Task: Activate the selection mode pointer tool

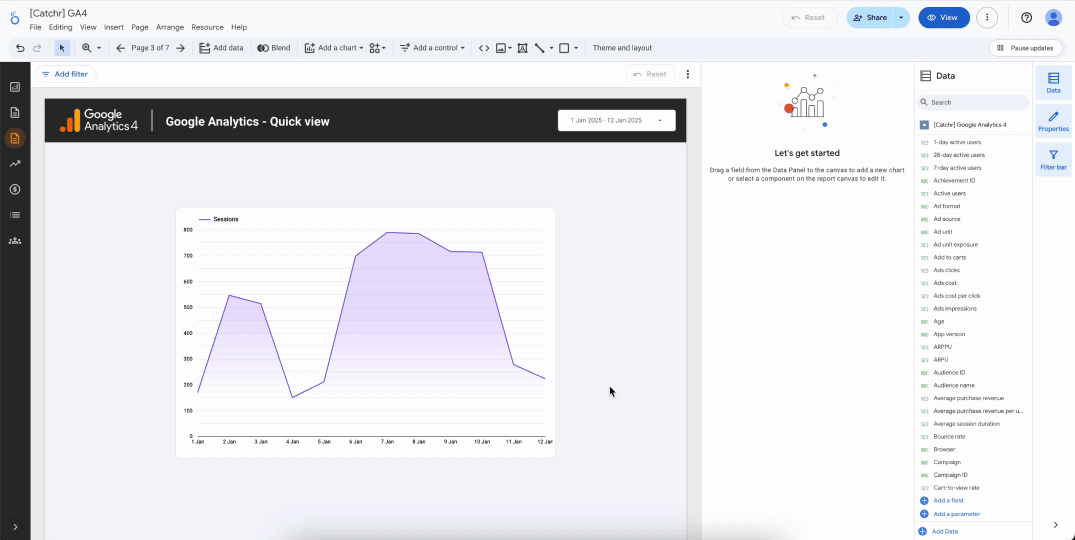Action: point(62,48)
